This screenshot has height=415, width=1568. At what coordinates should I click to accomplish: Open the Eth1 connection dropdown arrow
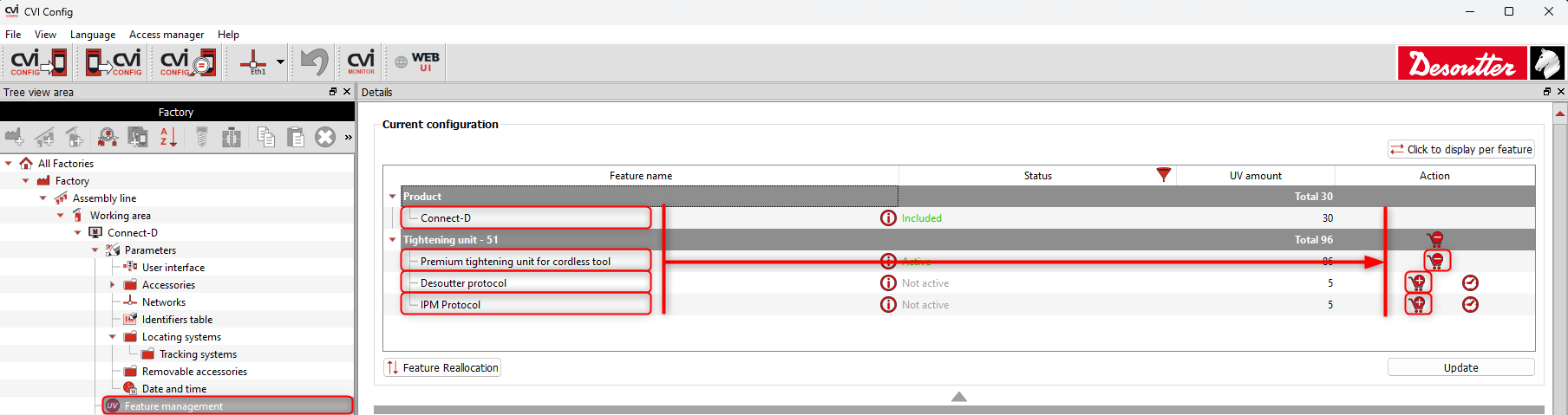coord(280,62)
